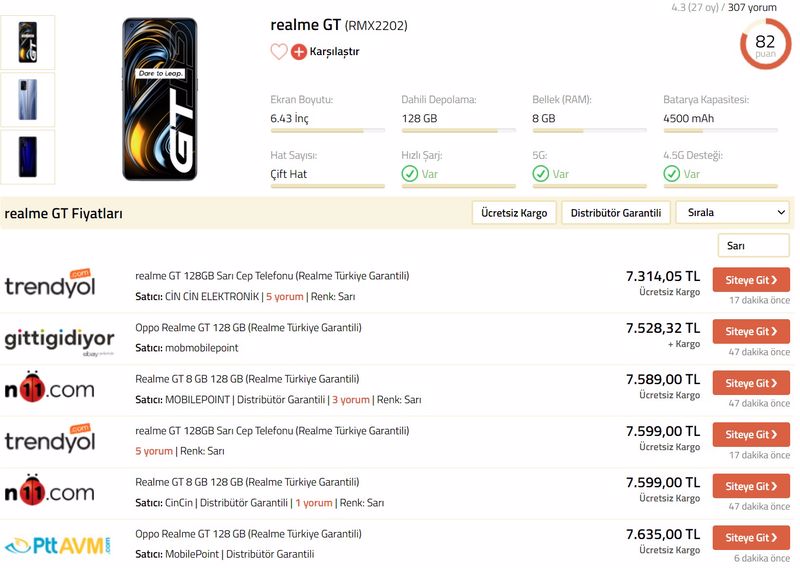Add realme GT to favorites with heart icon
800x568 pixels.
click(279, 52)
